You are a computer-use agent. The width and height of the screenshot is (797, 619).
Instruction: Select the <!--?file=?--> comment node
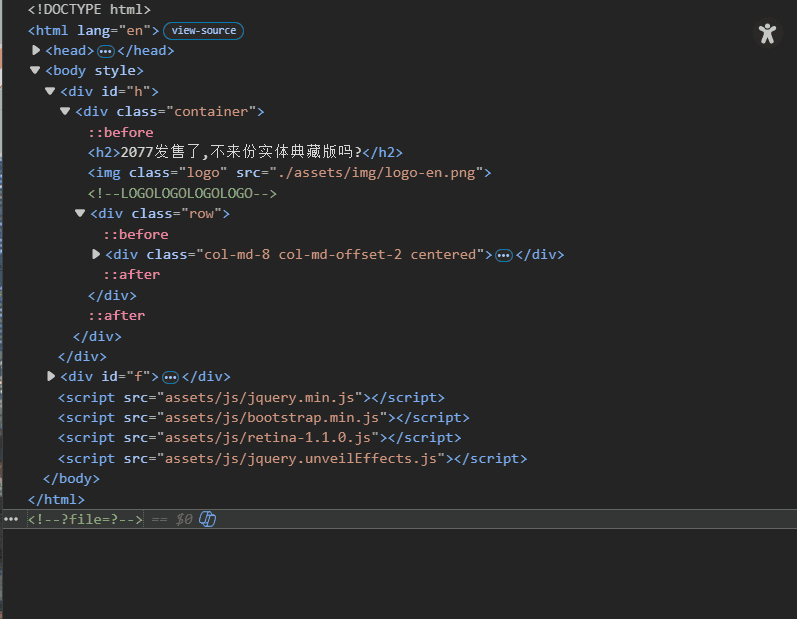point(85,519)
